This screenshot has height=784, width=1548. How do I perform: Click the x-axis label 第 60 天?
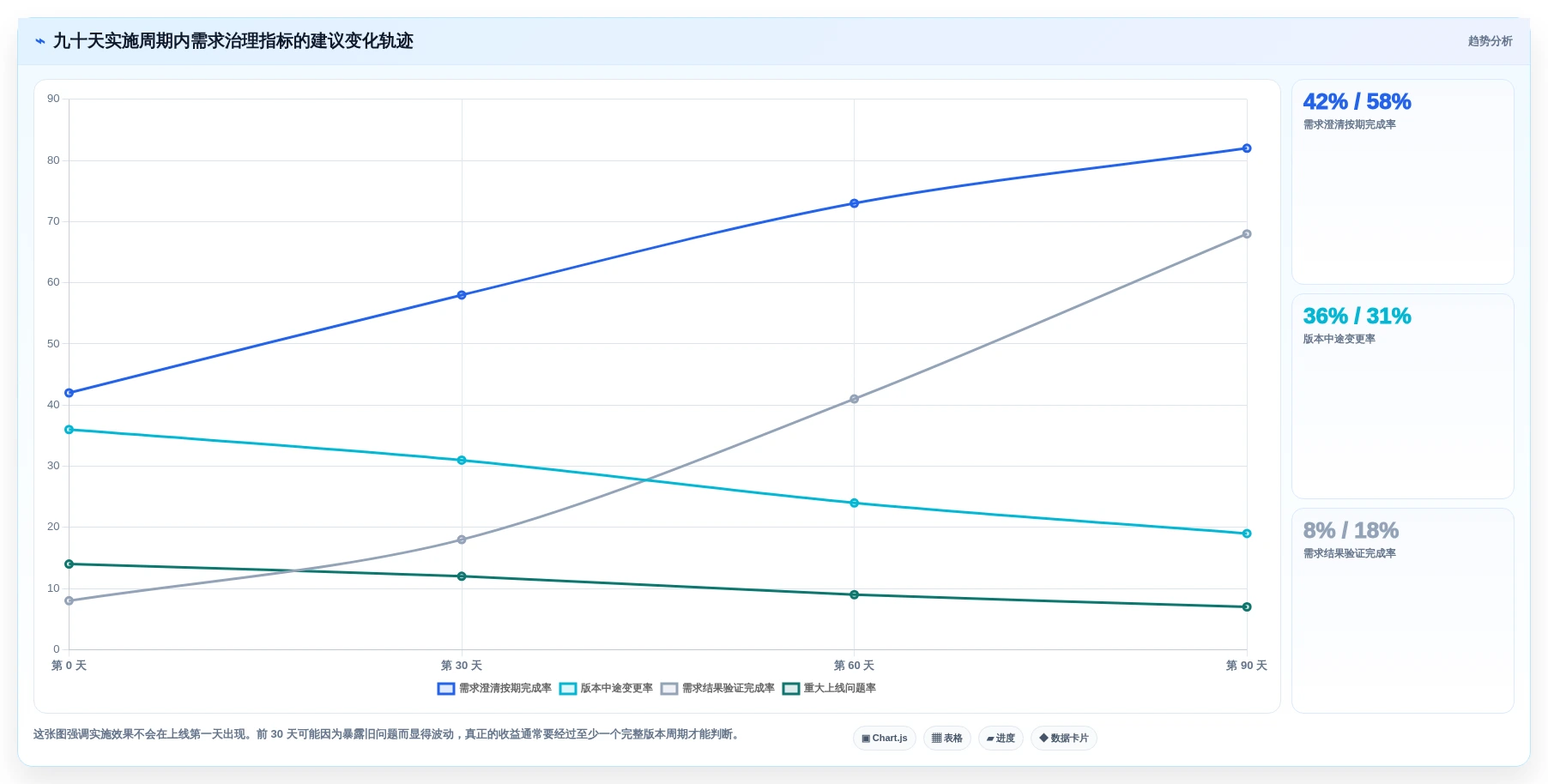854,666
